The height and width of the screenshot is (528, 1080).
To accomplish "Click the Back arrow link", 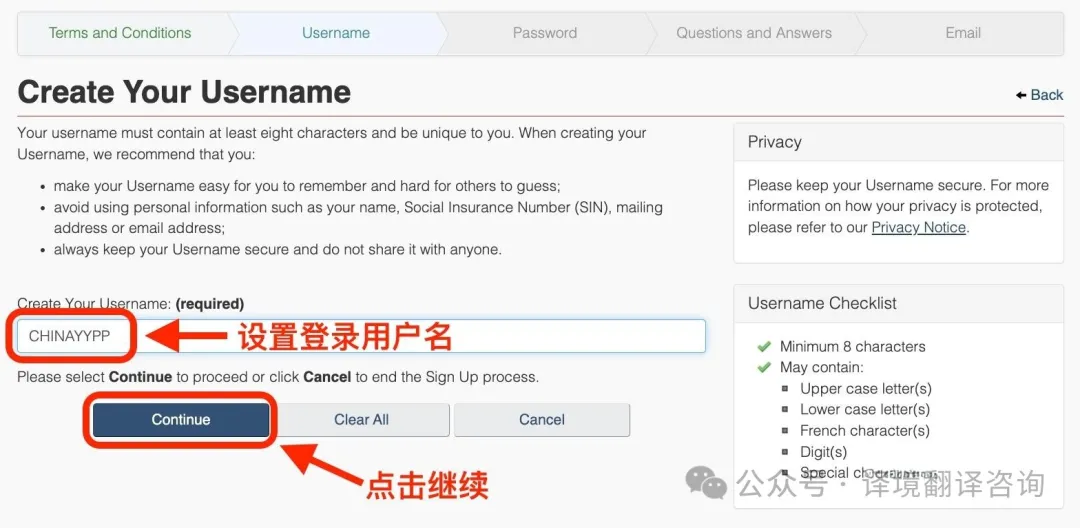I will (1039, 95).
